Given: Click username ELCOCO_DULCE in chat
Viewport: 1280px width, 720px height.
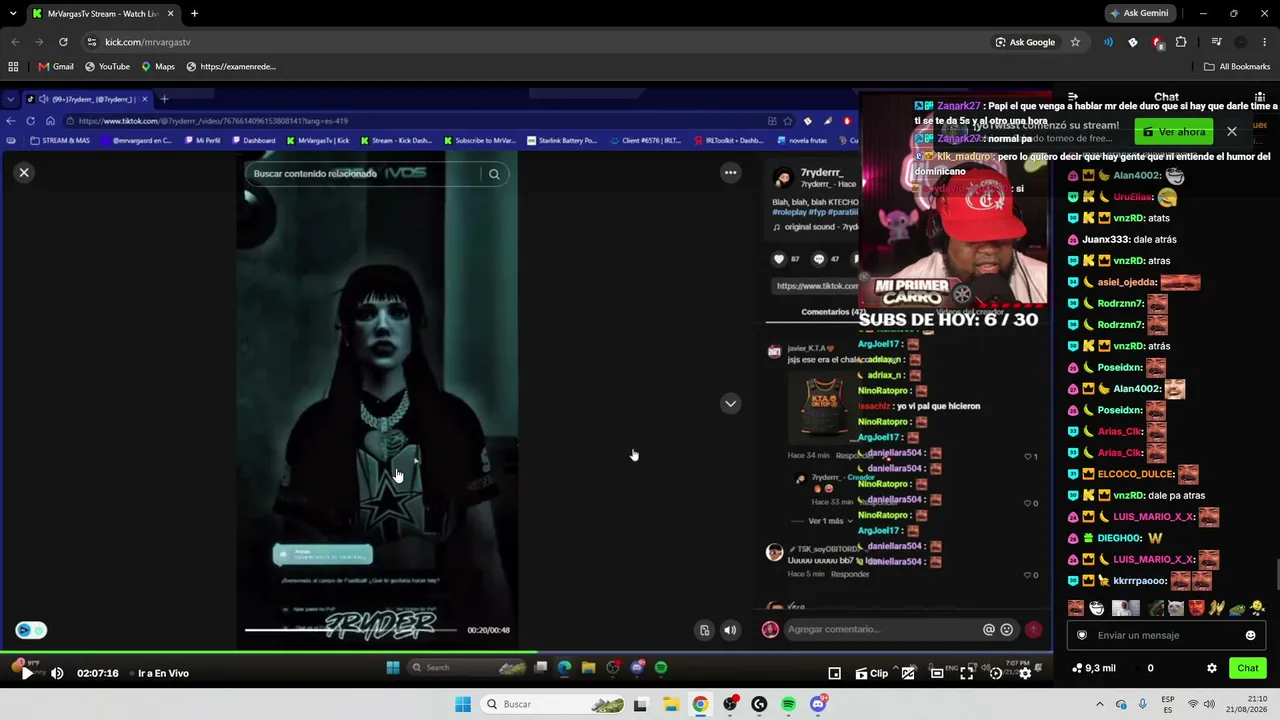Looking at the screenshot, I should [1135, 474].
